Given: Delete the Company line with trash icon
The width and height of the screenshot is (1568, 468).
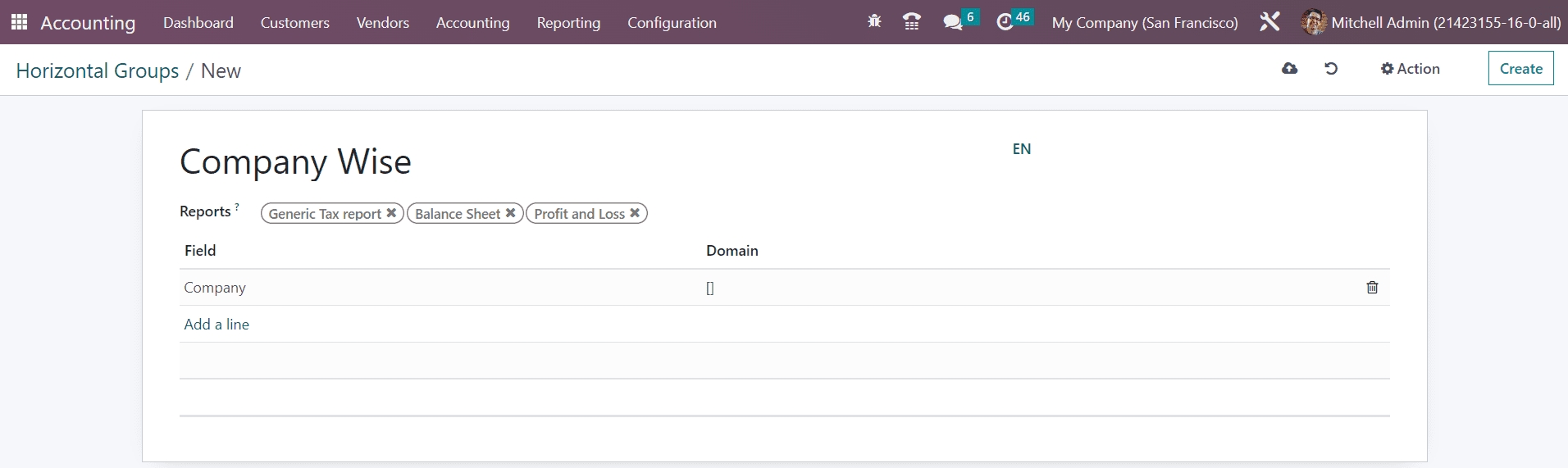Looking at the screenshot, I should pos(1372,288).
